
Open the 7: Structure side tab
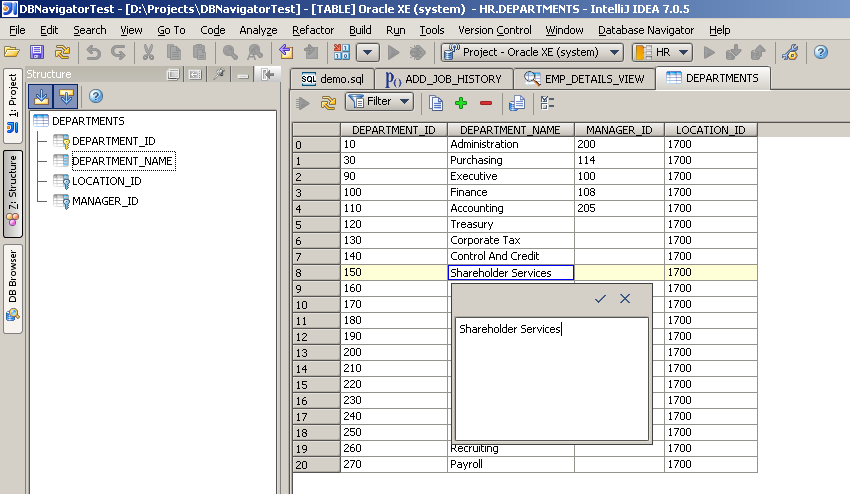pos(12,194)
